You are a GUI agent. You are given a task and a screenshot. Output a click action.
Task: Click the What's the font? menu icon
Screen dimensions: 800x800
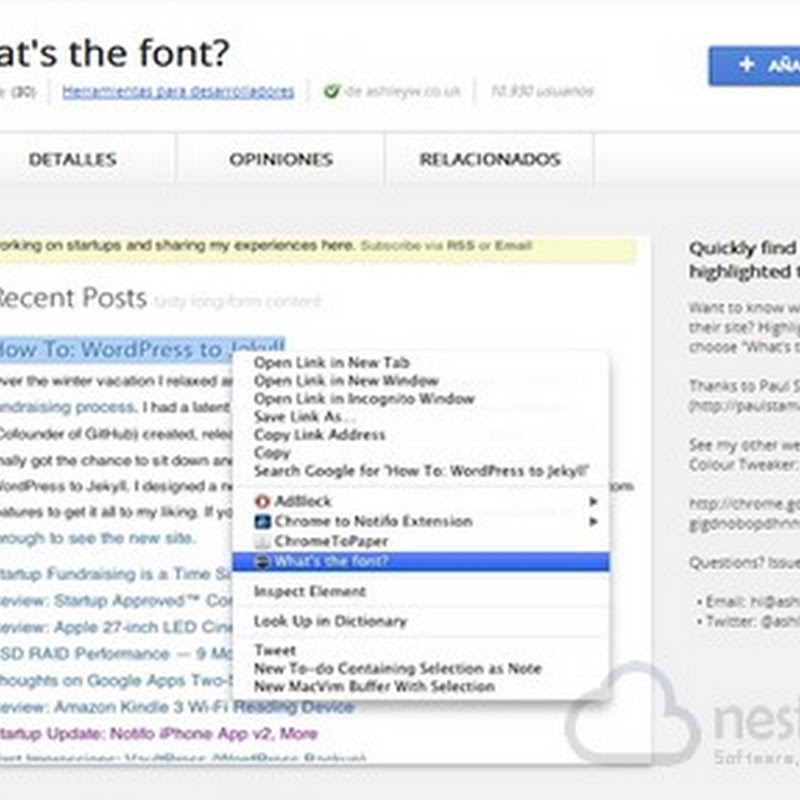point(262,561)
